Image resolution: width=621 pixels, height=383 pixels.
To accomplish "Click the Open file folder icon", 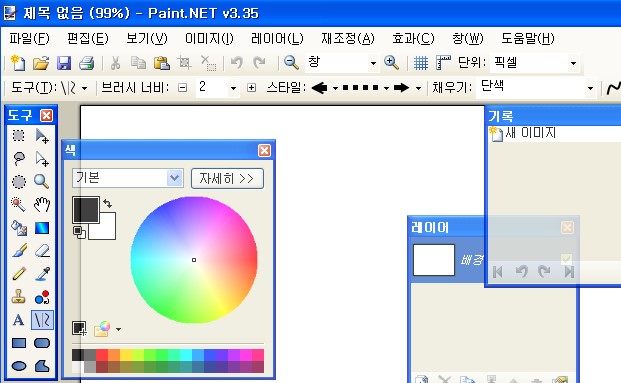I will point(41,63).
